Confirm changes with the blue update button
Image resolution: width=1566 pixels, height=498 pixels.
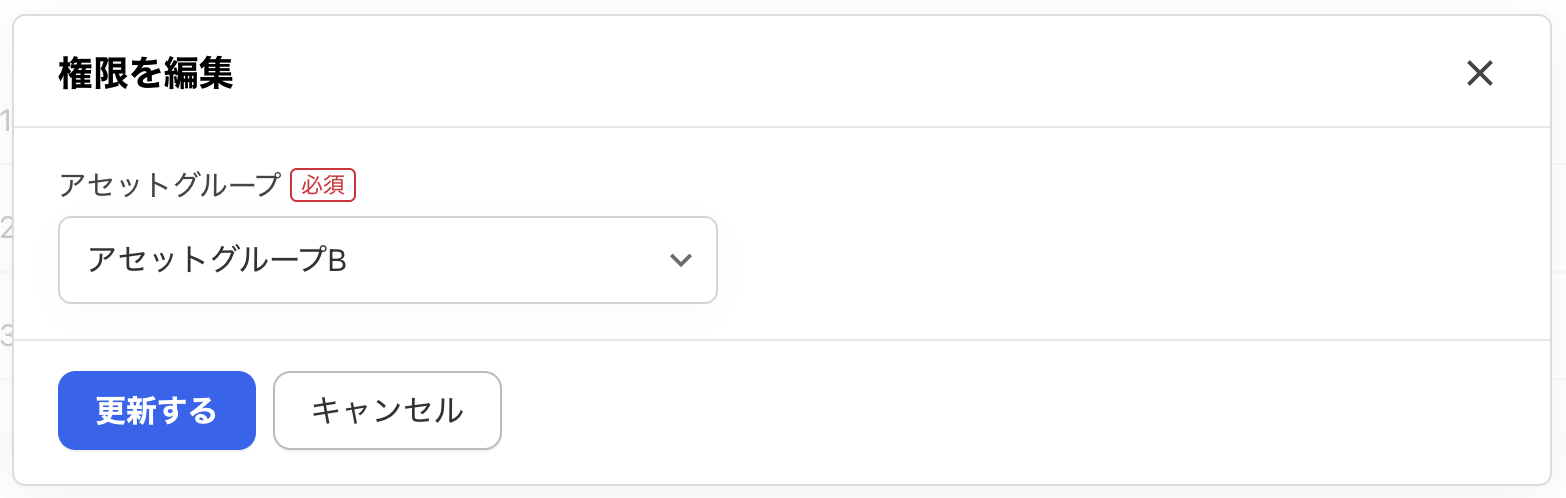157,410
